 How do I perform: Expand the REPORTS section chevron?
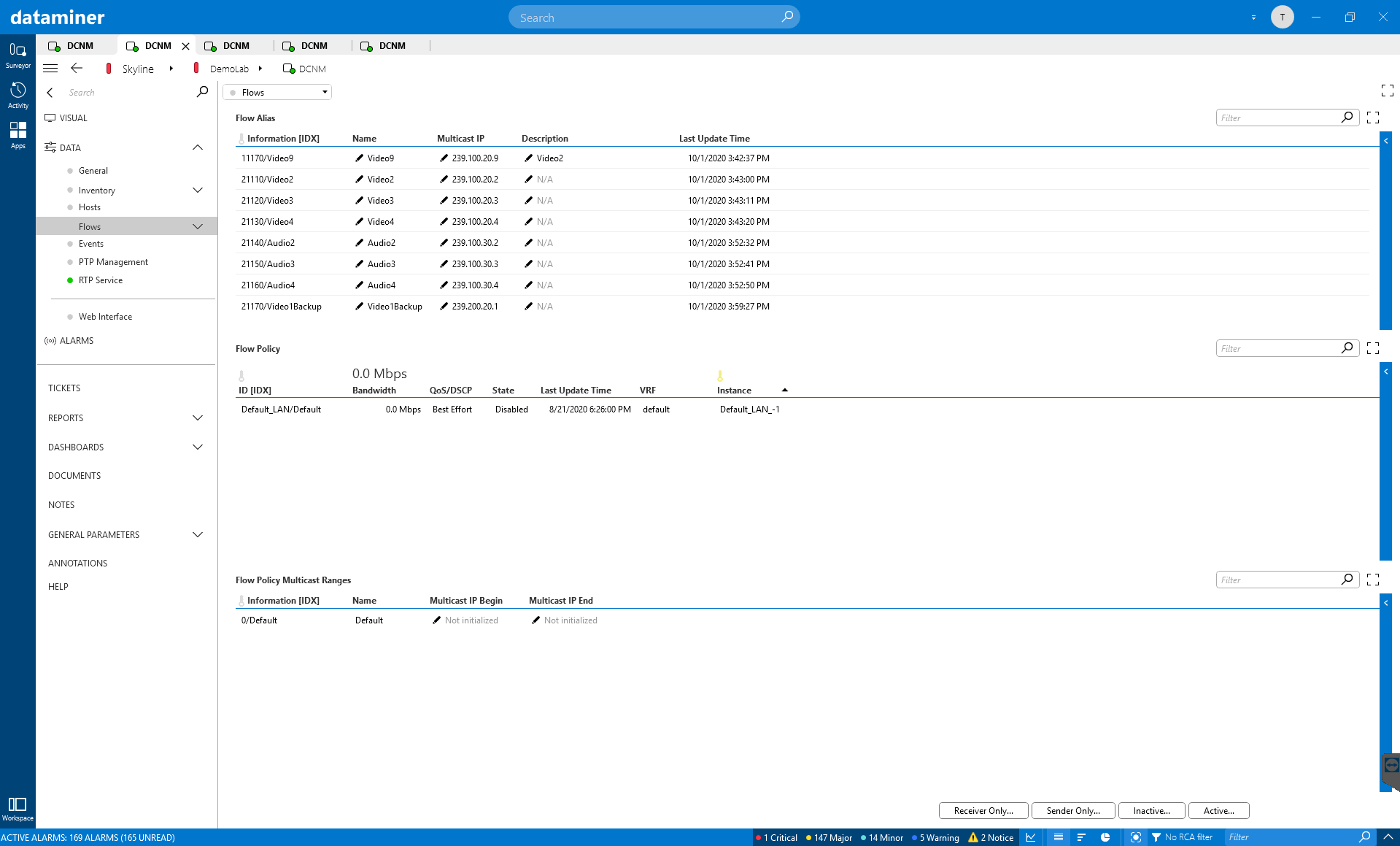point(198,418)
